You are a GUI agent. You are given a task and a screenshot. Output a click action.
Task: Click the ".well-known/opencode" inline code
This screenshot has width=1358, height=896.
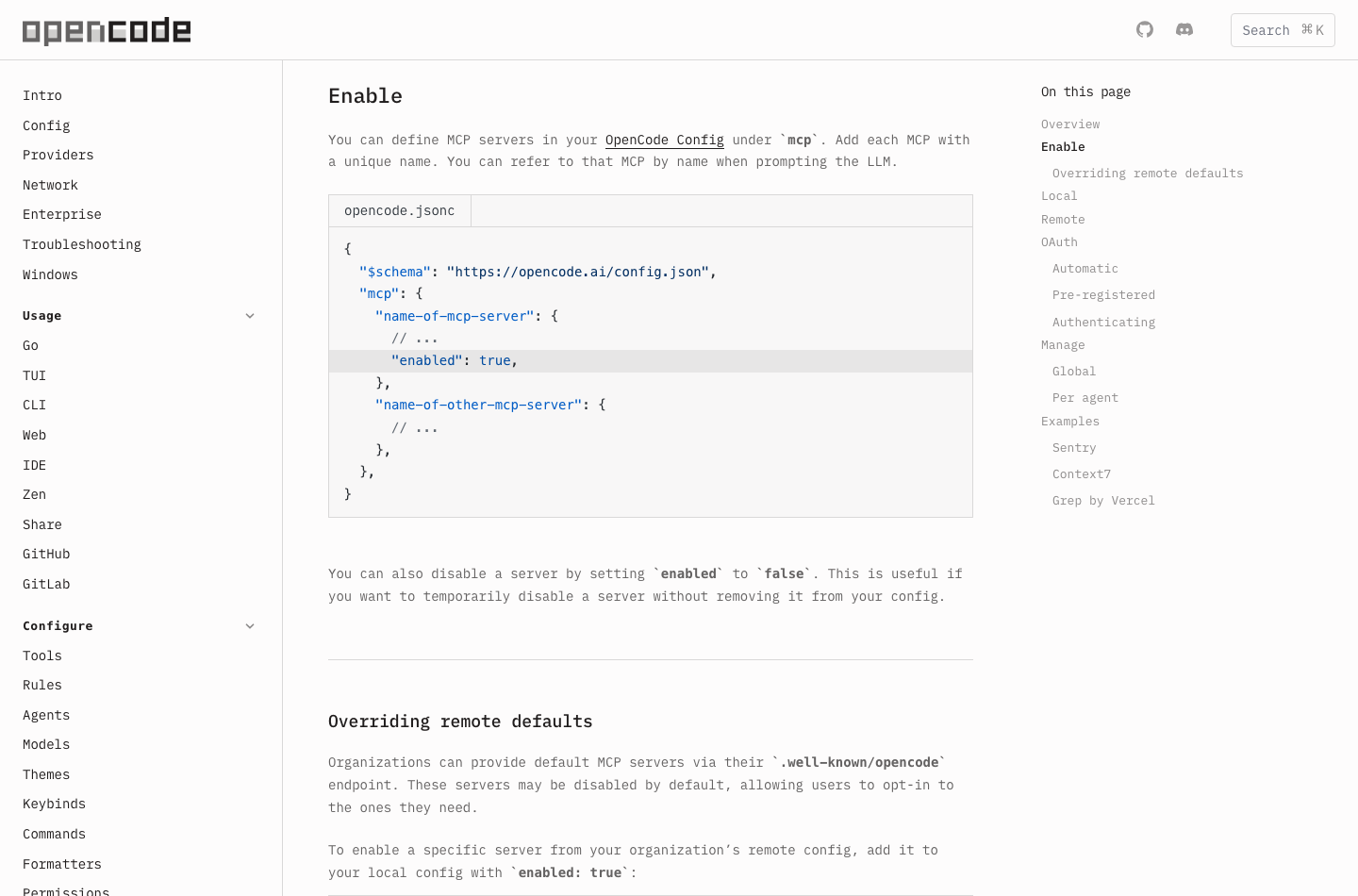pyautogui.click(x=859, y=763)
